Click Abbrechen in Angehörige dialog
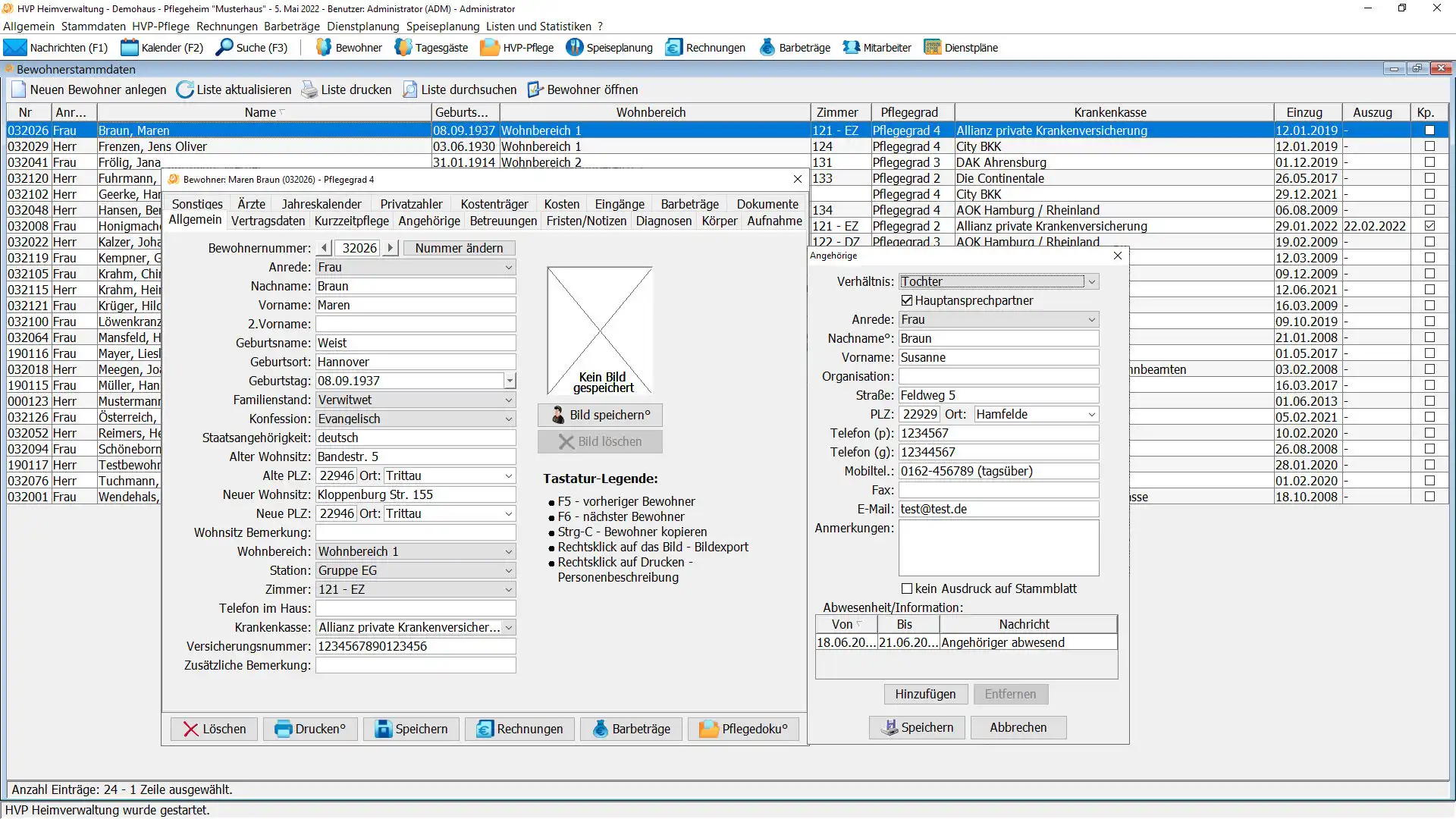1456x819 pixels. 1018,728
